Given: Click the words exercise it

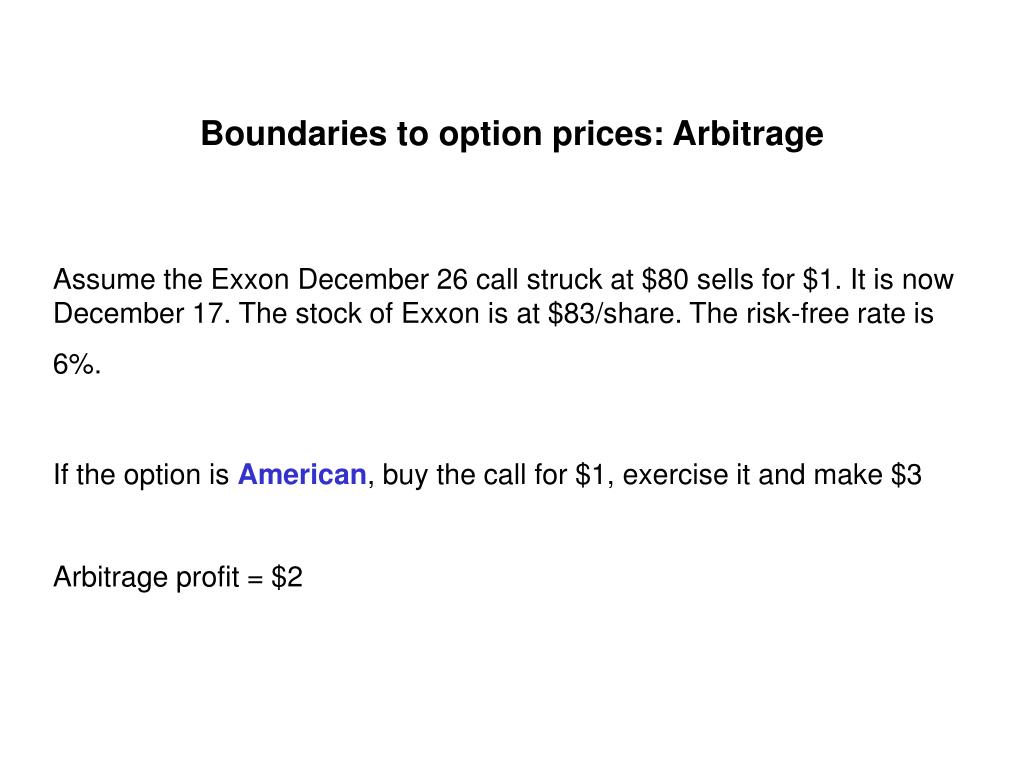Looking at the screenshot, I should pos(686,475).
